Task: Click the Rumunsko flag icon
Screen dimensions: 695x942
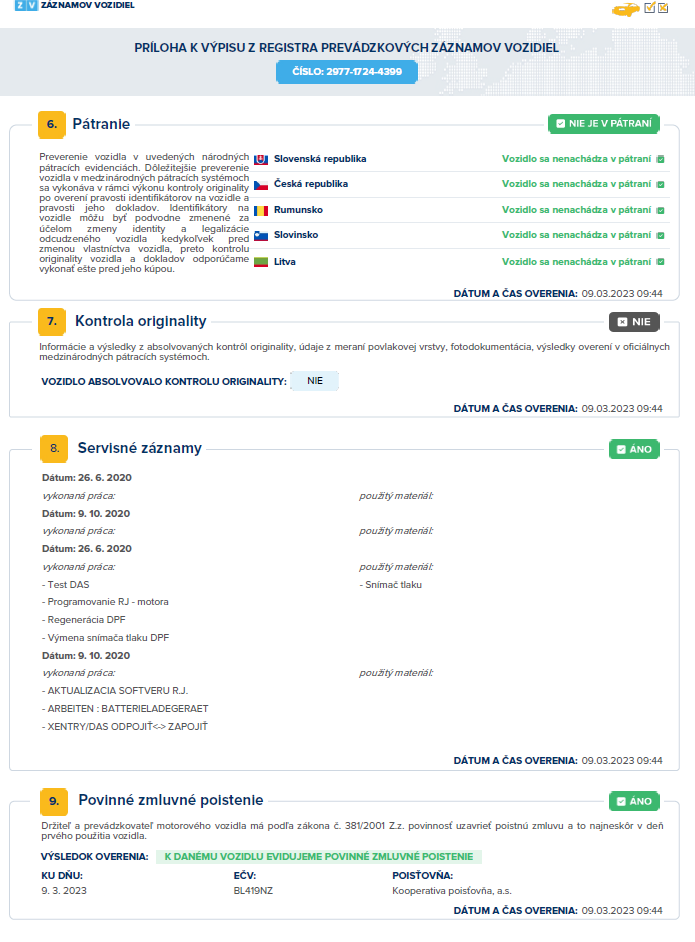Action: click(x=261, y=210)
